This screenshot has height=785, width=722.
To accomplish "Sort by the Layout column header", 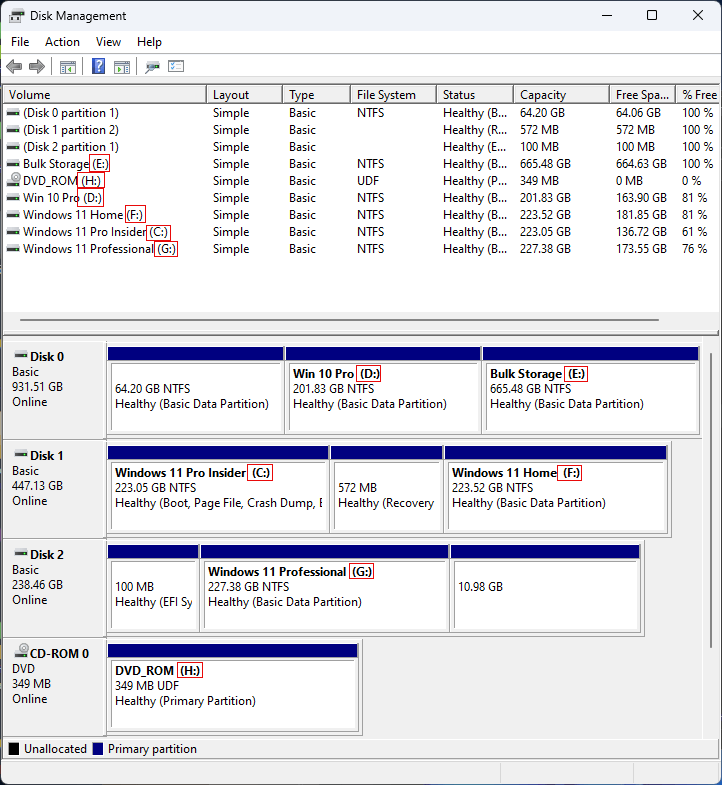I will click(x=244, y=95).
